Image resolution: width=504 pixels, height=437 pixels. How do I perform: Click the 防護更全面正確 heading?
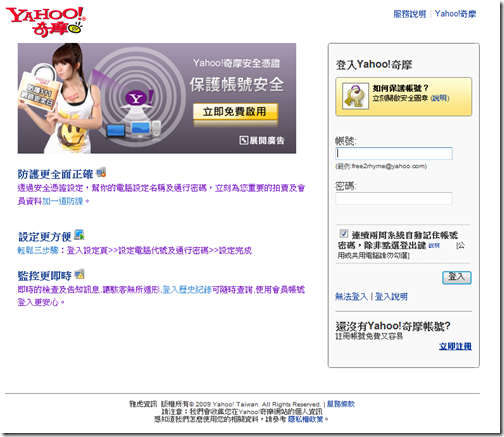55,174
